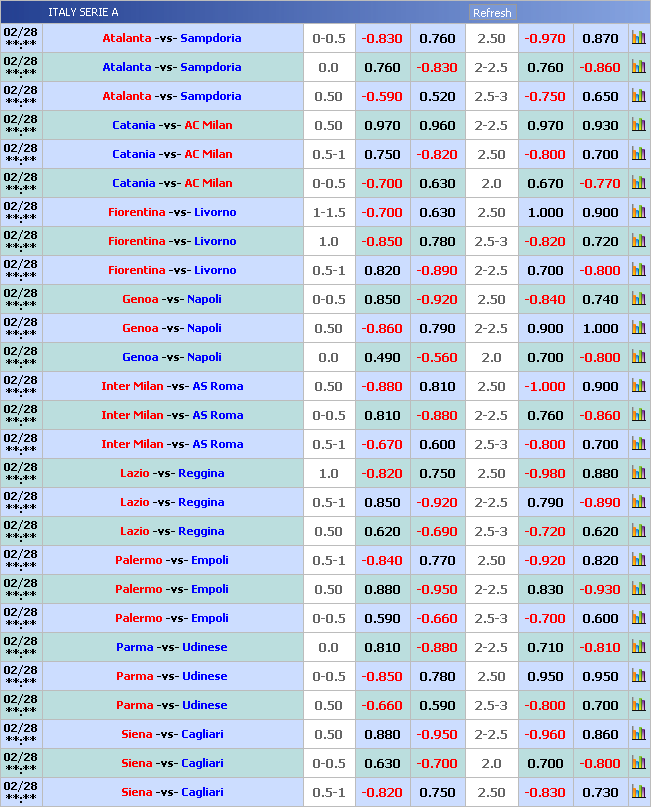The image size is (651, 807).
Task: Open chart icon for Inter Milan-AS Roma 0.5-1 row
Action: point(639,444)
